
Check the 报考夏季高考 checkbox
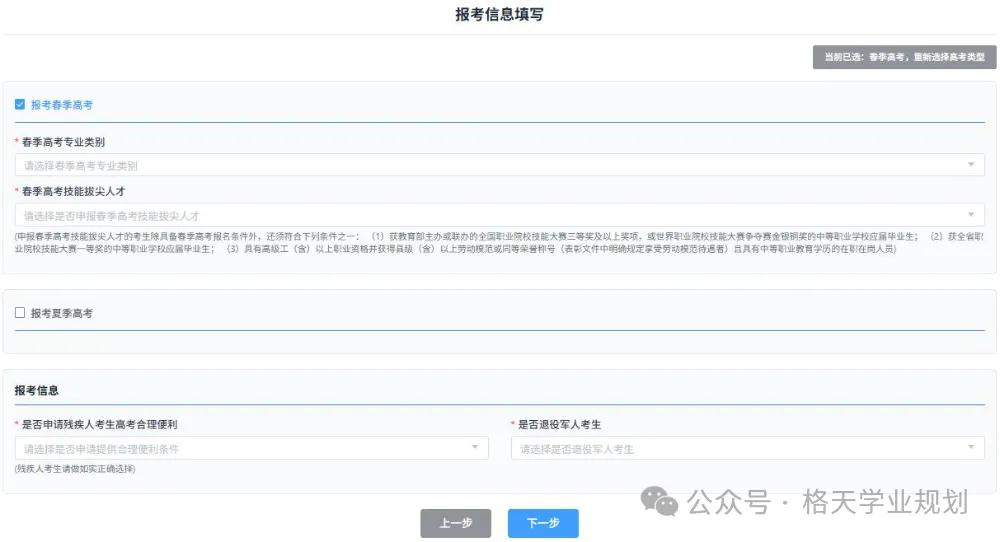(x=20, y=312)
